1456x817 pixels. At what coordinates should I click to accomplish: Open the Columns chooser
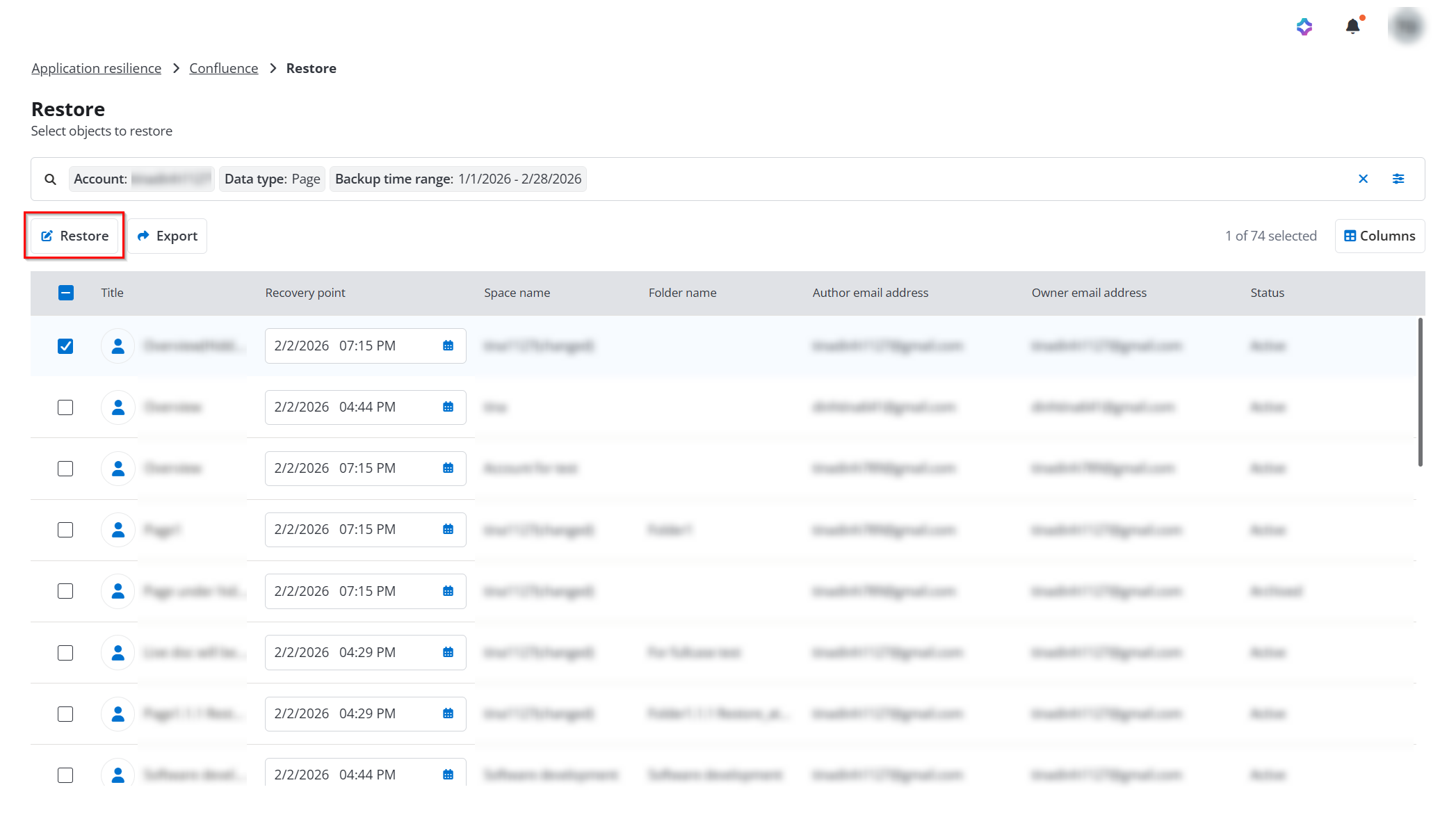1380,236
